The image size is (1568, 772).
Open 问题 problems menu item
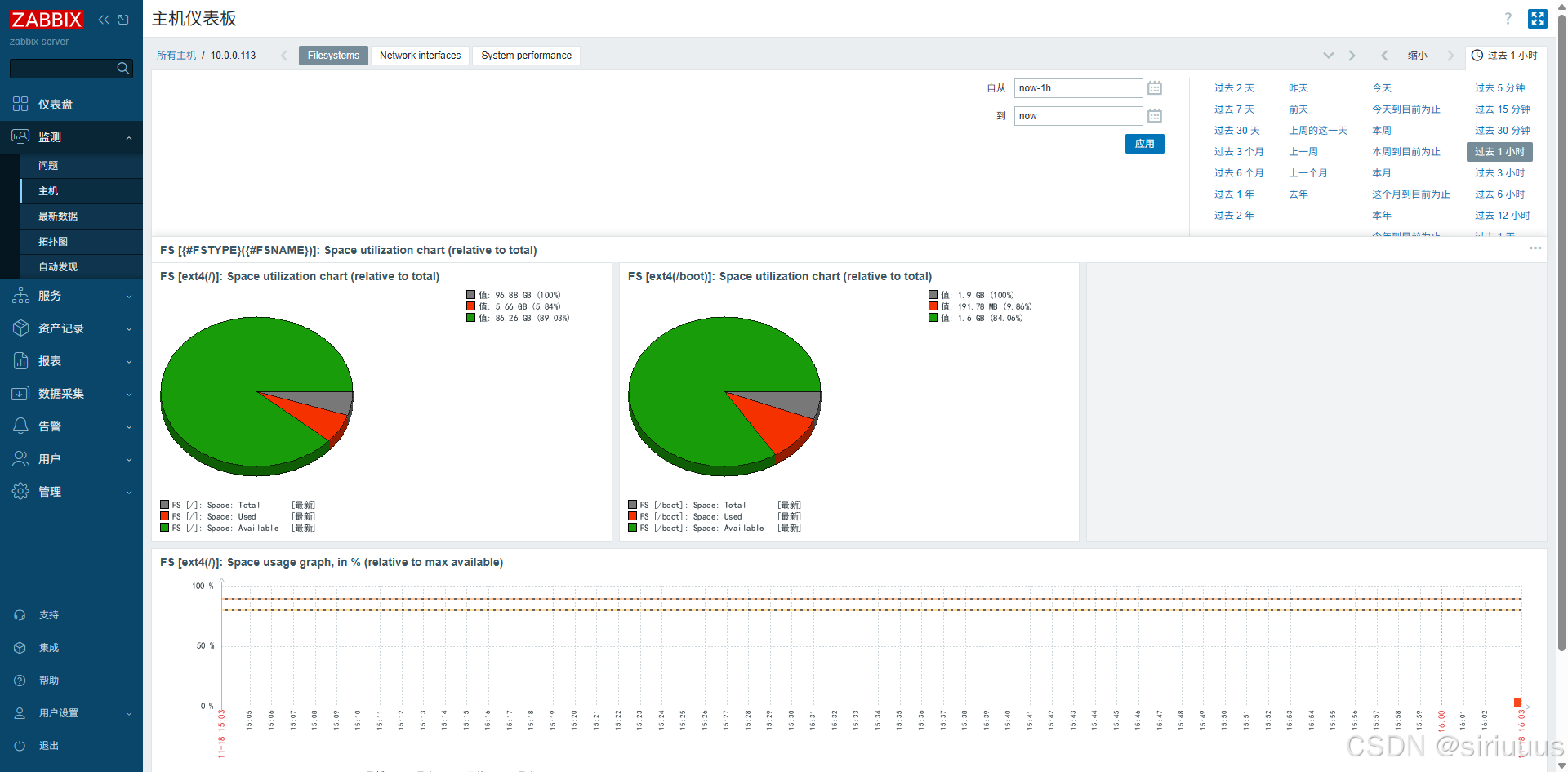point(82,166)
